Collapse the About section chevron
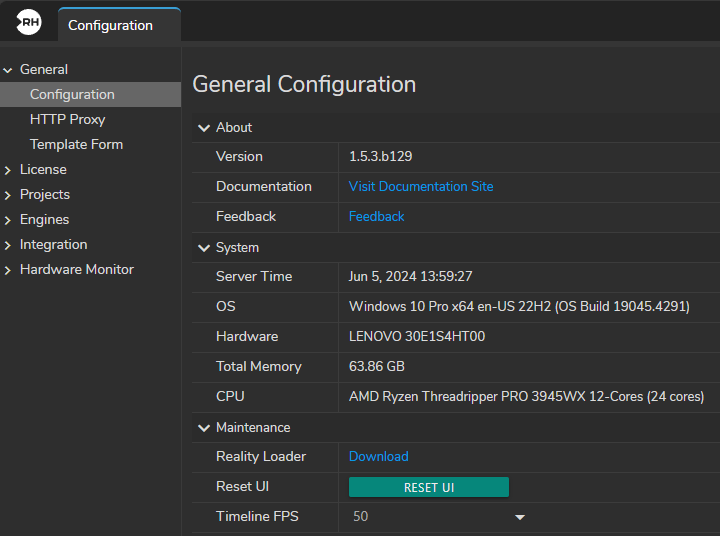720x536 pixels. tap(204, 128)
